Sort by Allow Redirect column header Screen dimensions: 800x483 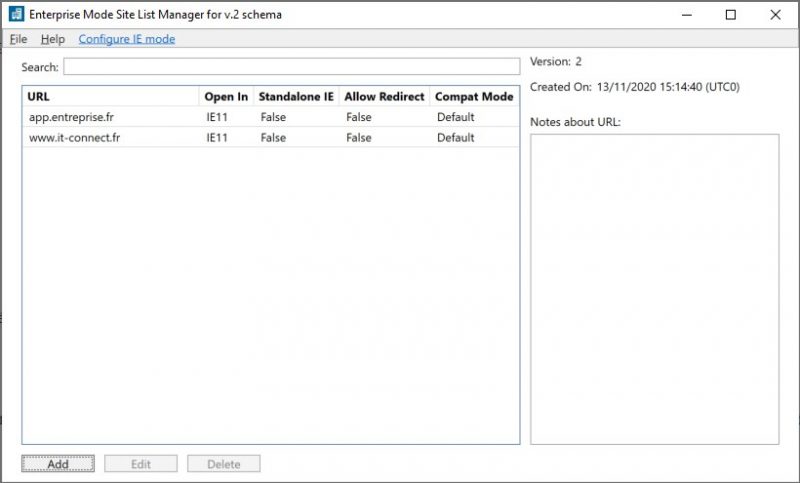[x=384, y=96]
